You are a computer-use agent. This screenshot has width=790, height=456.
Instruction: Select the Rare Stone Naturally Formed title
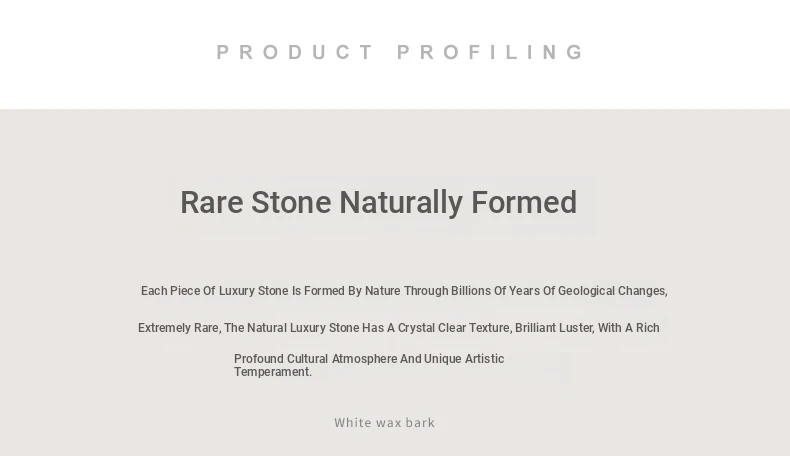coord(378,203)
